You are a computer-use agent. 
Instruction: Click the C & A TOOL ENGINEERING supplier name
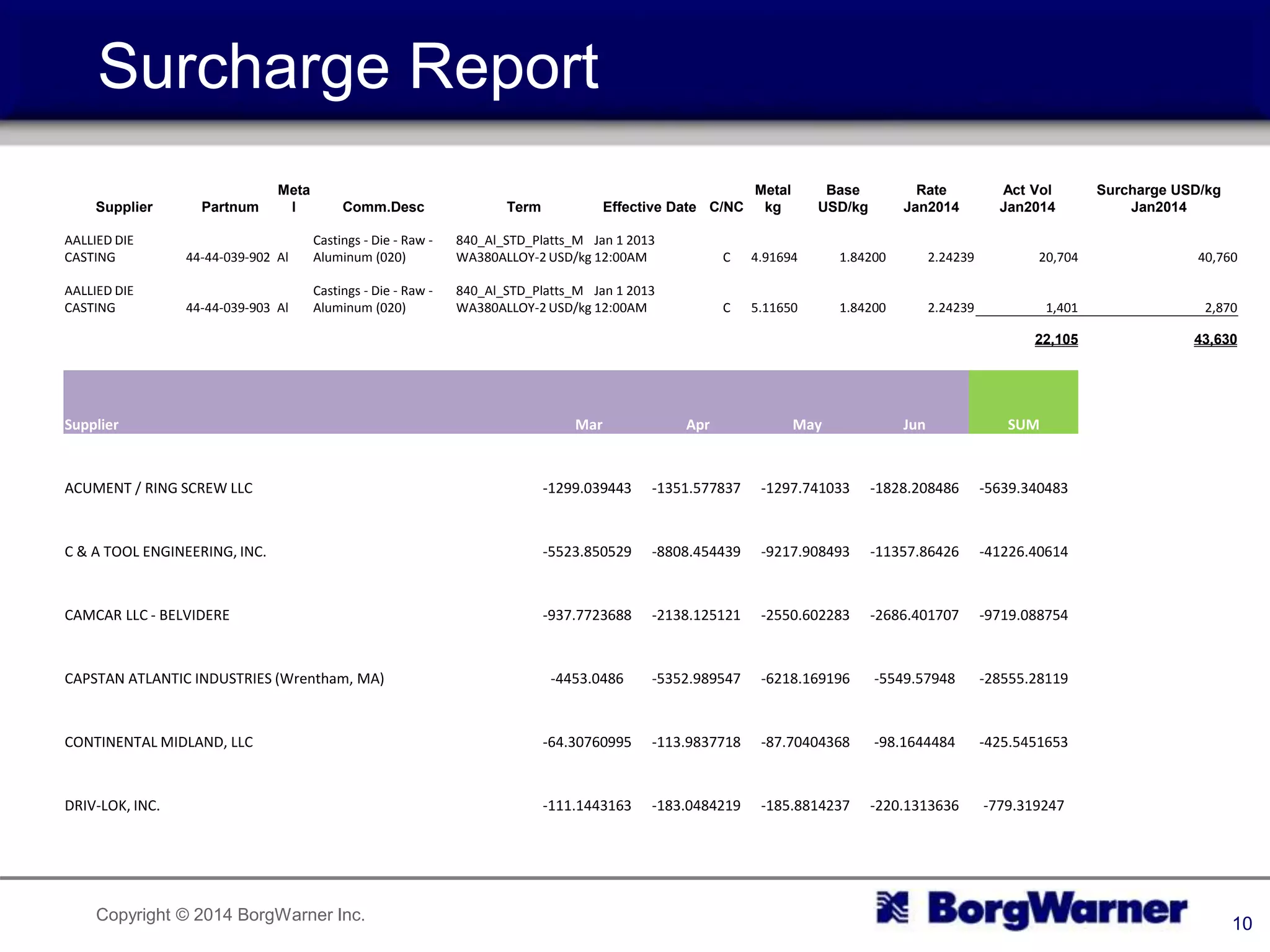tap(166, 552)
